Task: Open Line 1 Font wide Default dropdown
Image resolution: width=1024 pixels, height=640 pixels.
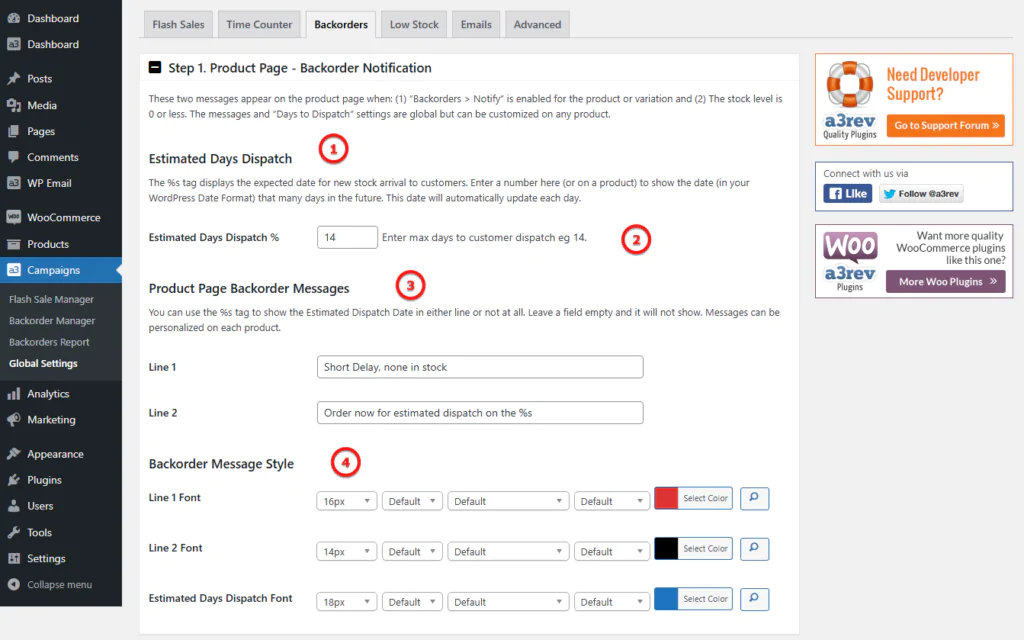Action: [x=507, y=501]
